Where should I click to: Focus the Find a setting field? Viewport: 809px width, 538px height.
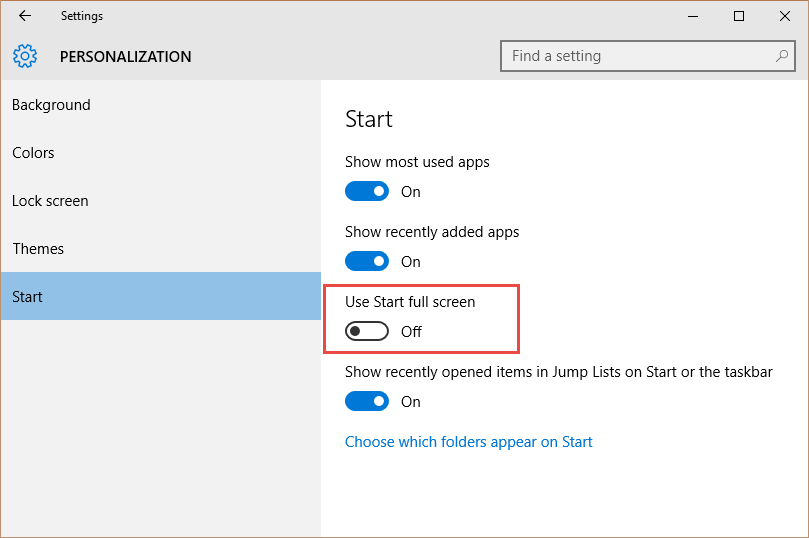pos(648,56)
